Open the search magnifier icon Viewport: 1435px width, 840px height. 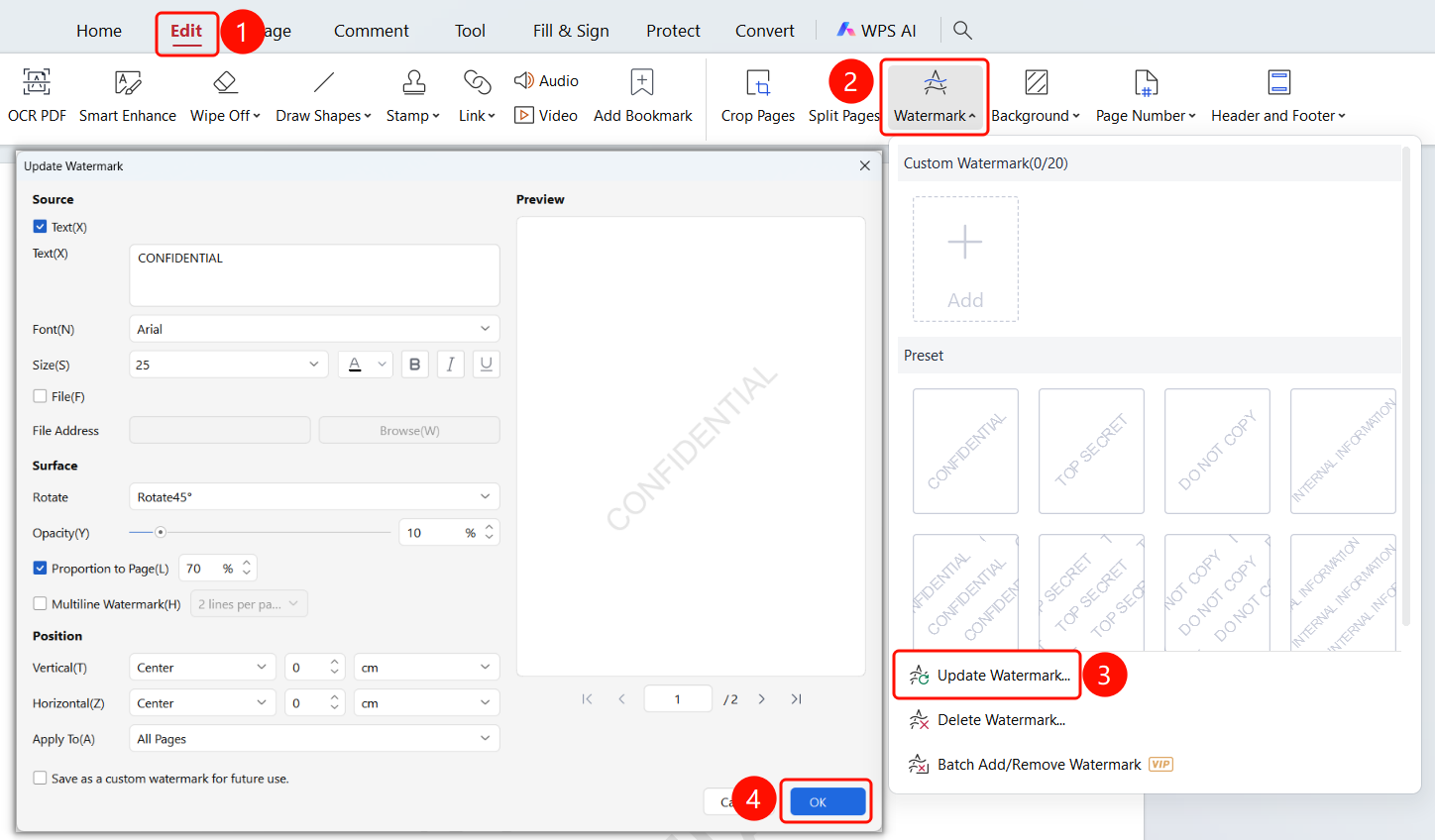tap(962, 30)
